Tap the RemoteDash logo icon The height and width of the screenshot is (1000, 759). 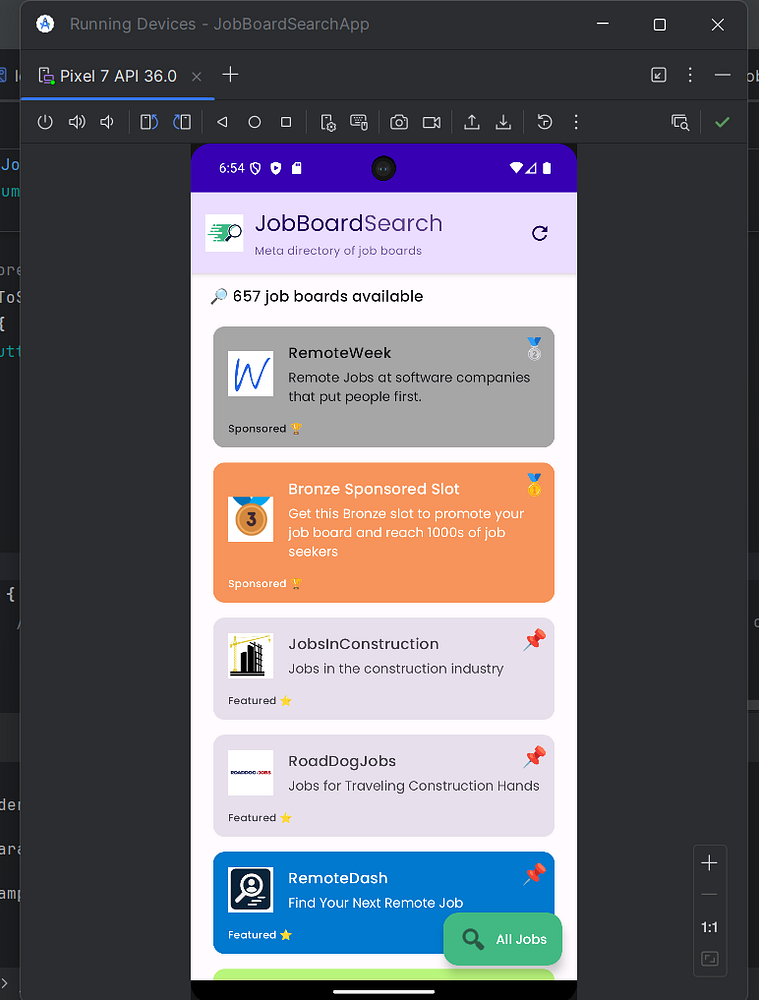tap(251, 889)
